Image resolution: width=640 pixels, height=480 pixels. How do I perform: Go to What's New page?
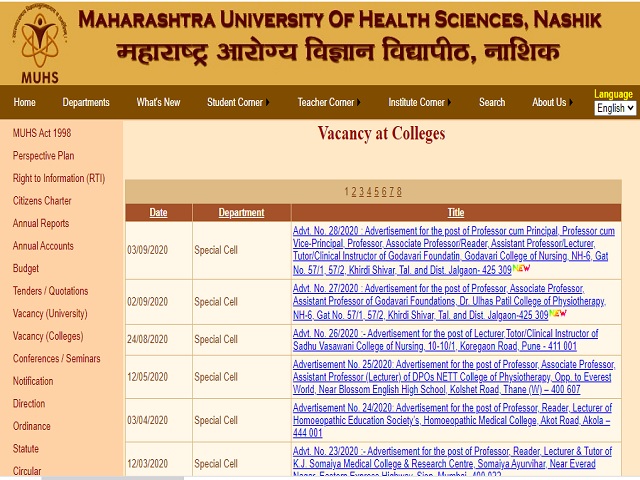coord(158,102)
